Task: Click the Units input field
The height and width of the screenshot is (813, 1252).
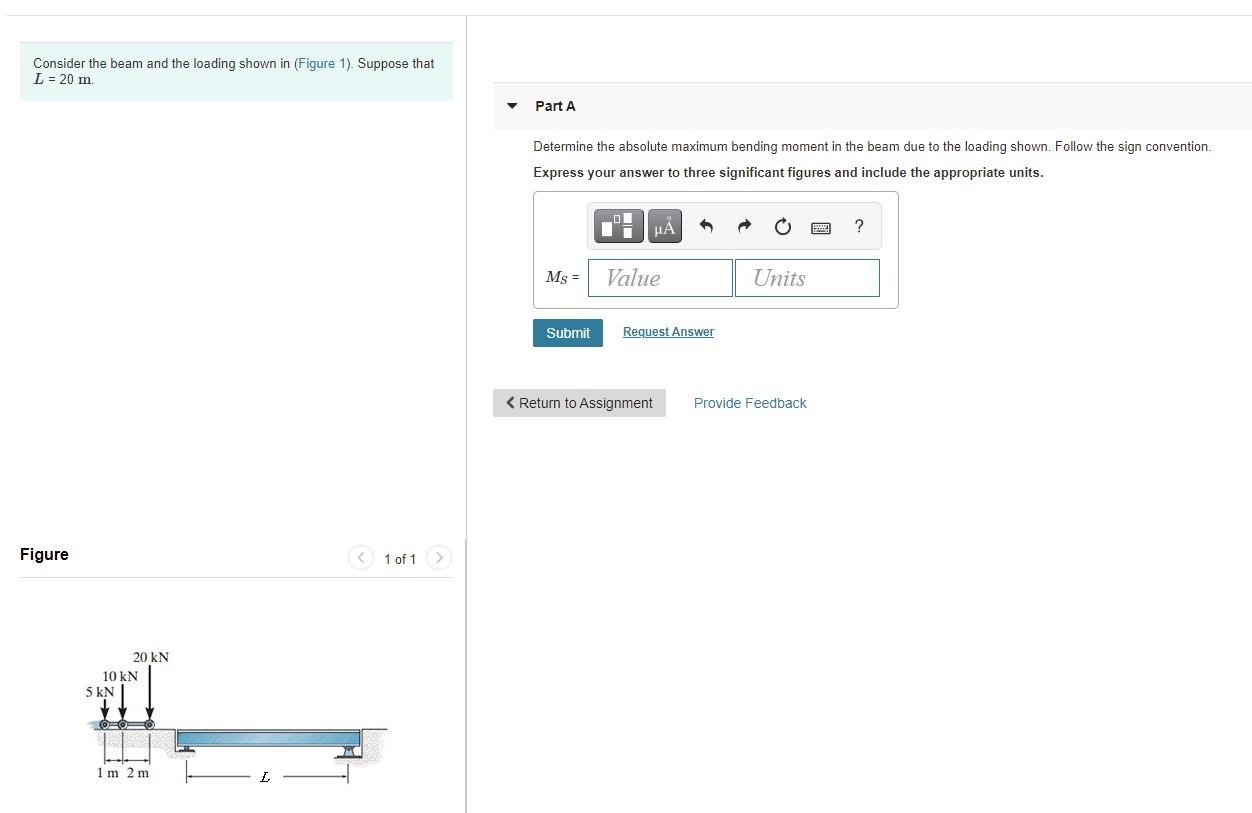Action: click(808, 278)
